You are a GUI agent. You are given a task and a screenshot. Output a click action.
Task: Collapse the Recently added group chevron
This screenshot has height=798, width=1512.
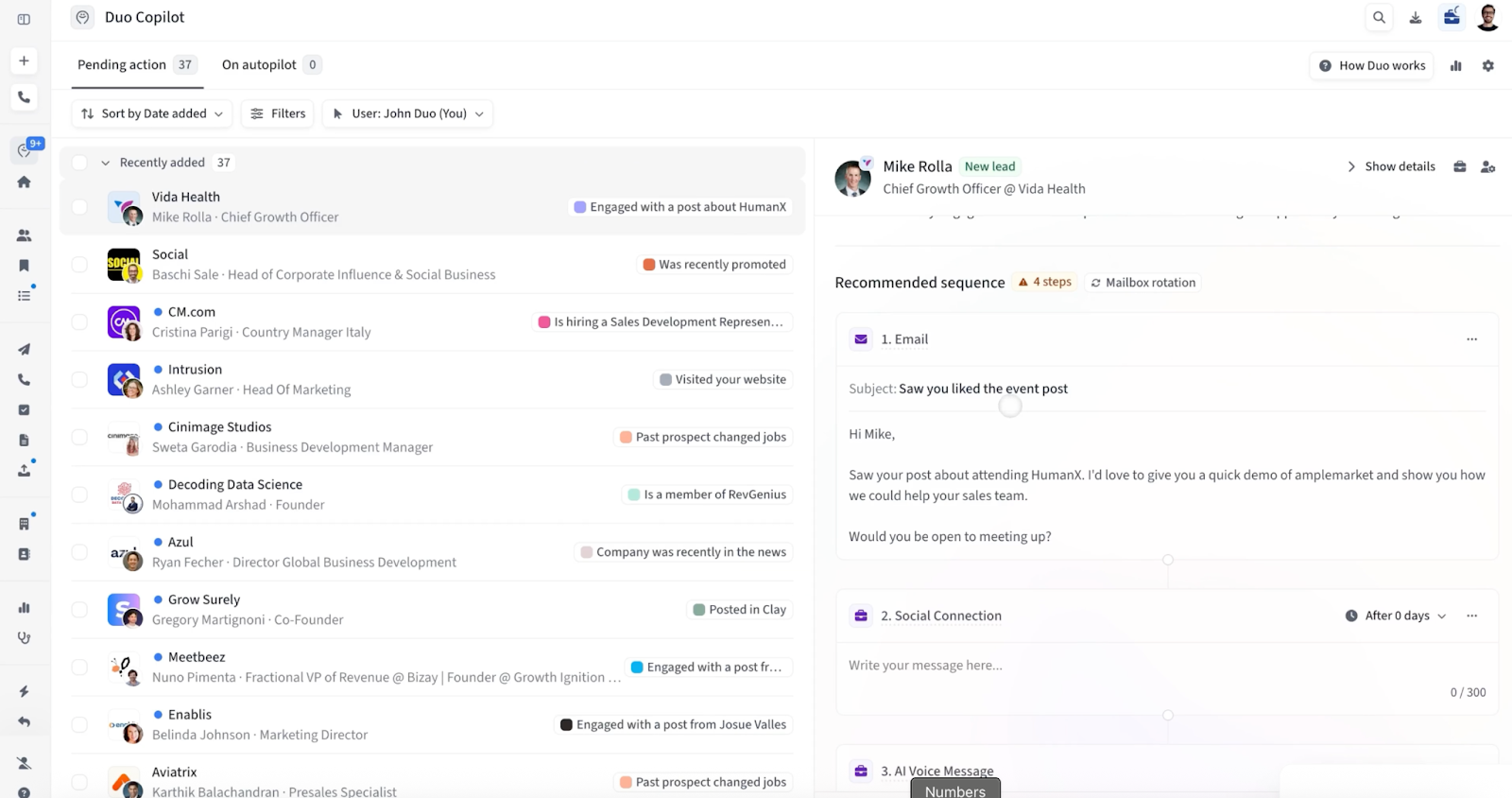[105, 163]
